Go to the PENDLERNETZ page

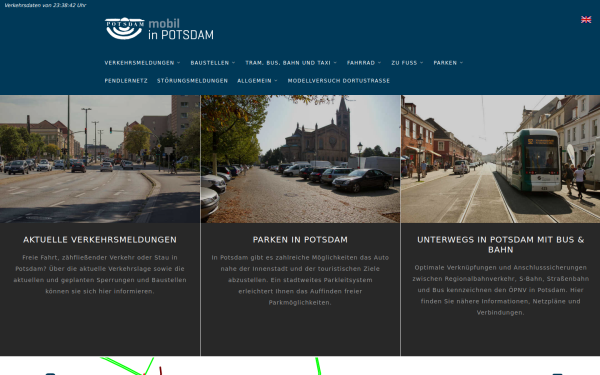[126, 81]
